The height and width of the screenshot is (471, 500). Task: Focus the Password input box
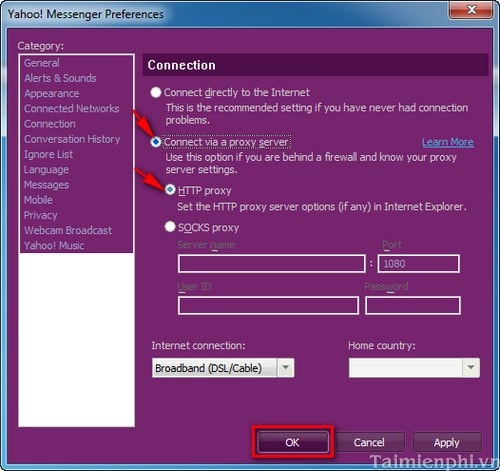coord(413,305)
